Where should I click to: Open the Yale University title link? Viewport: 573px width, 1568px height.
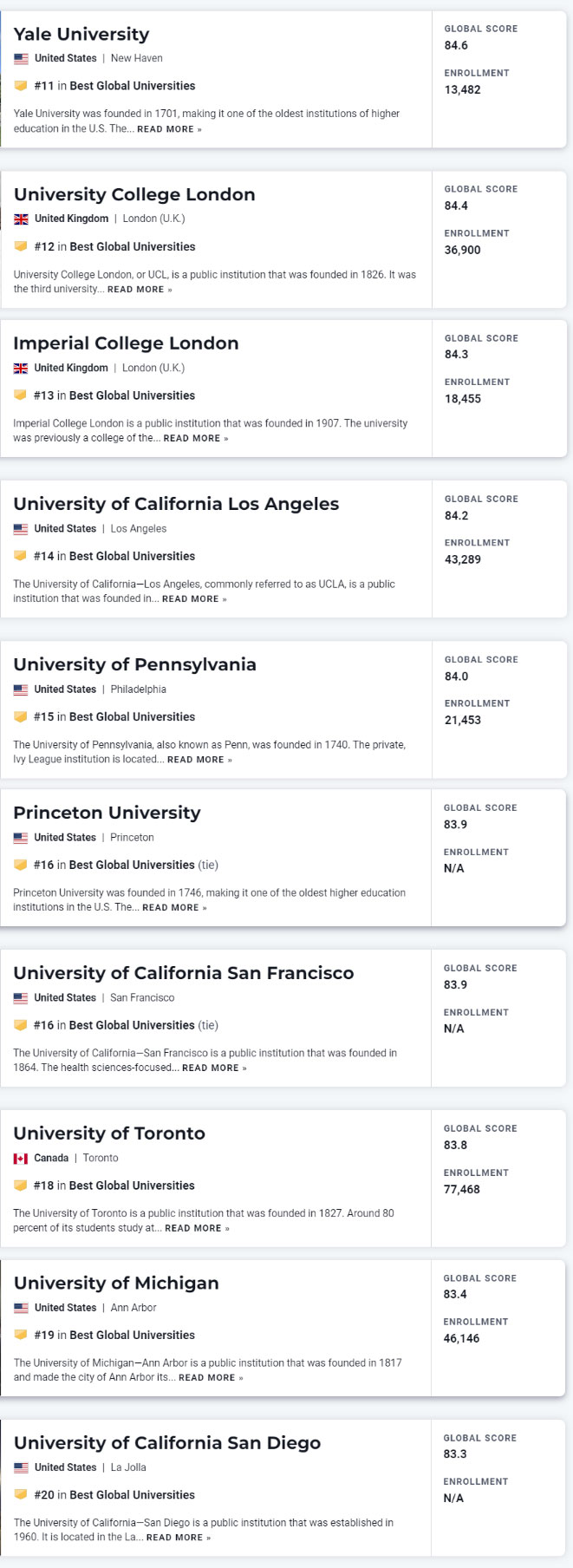pyautogui.click(x=81, y=35)
